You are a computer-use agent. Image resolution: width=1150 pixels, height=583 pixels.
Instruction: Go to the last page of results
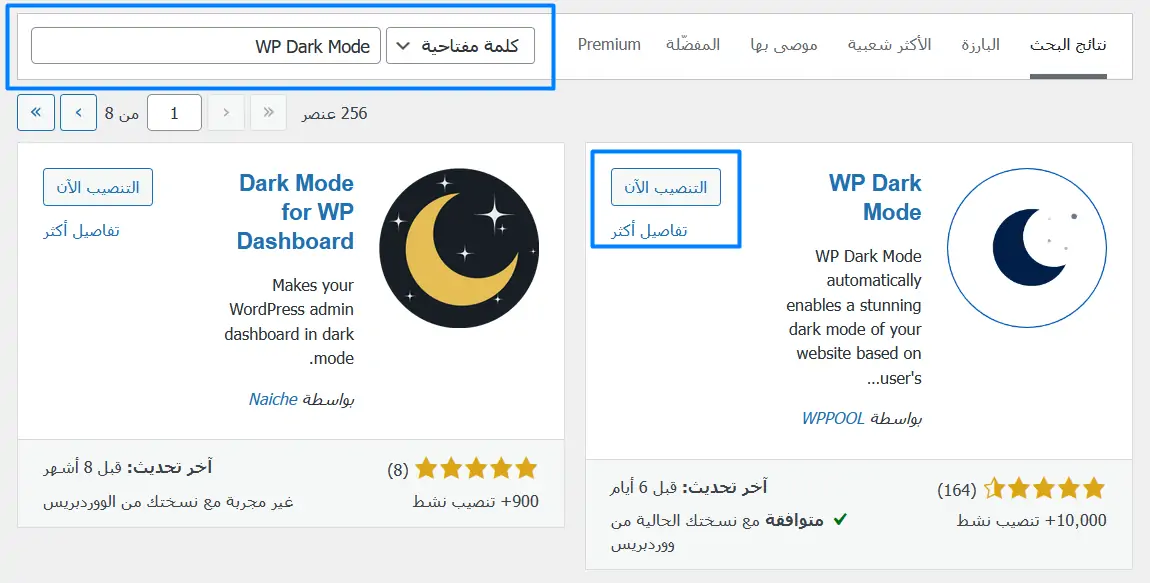point(36,113)
